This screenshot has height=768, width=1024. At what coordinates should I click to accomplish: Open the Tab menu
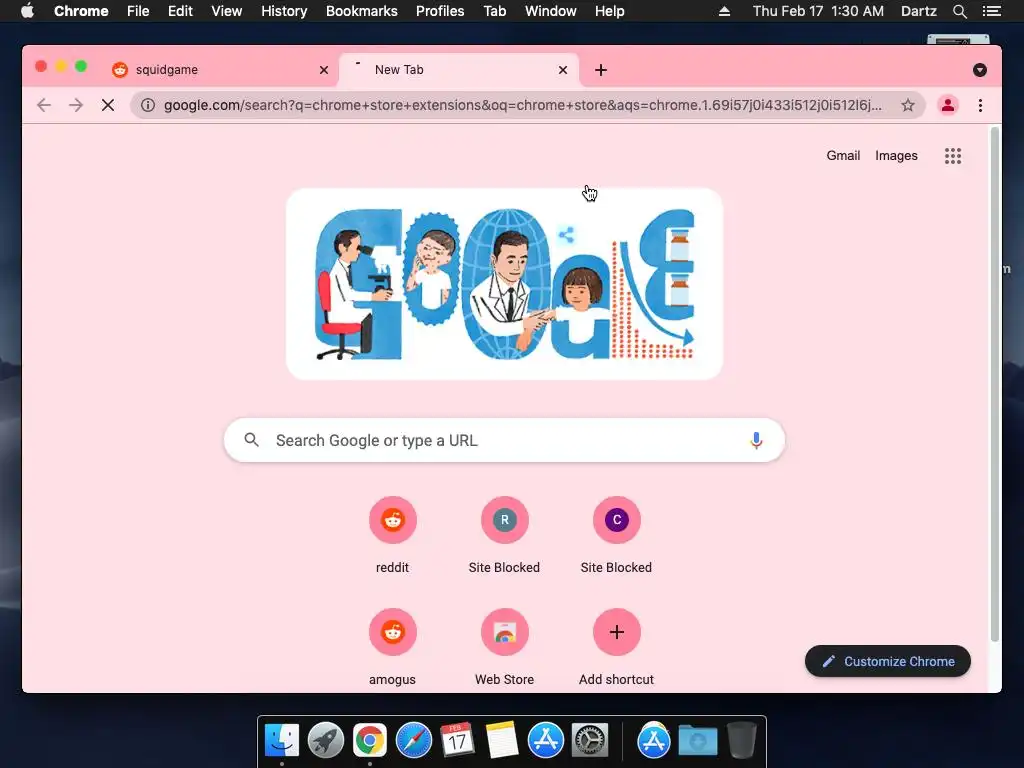click(x=494, y=11)
